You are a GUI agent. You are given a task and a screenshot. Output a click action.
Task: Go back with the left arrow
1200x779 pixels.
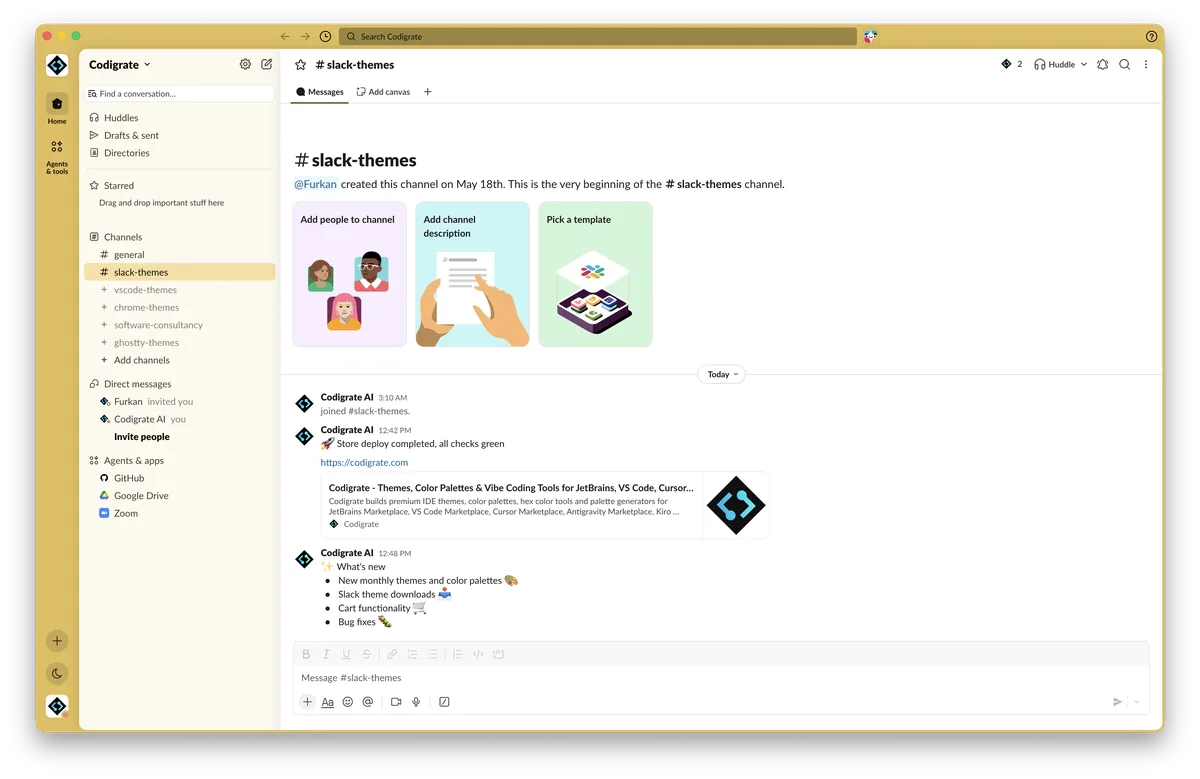pos(285,36)
